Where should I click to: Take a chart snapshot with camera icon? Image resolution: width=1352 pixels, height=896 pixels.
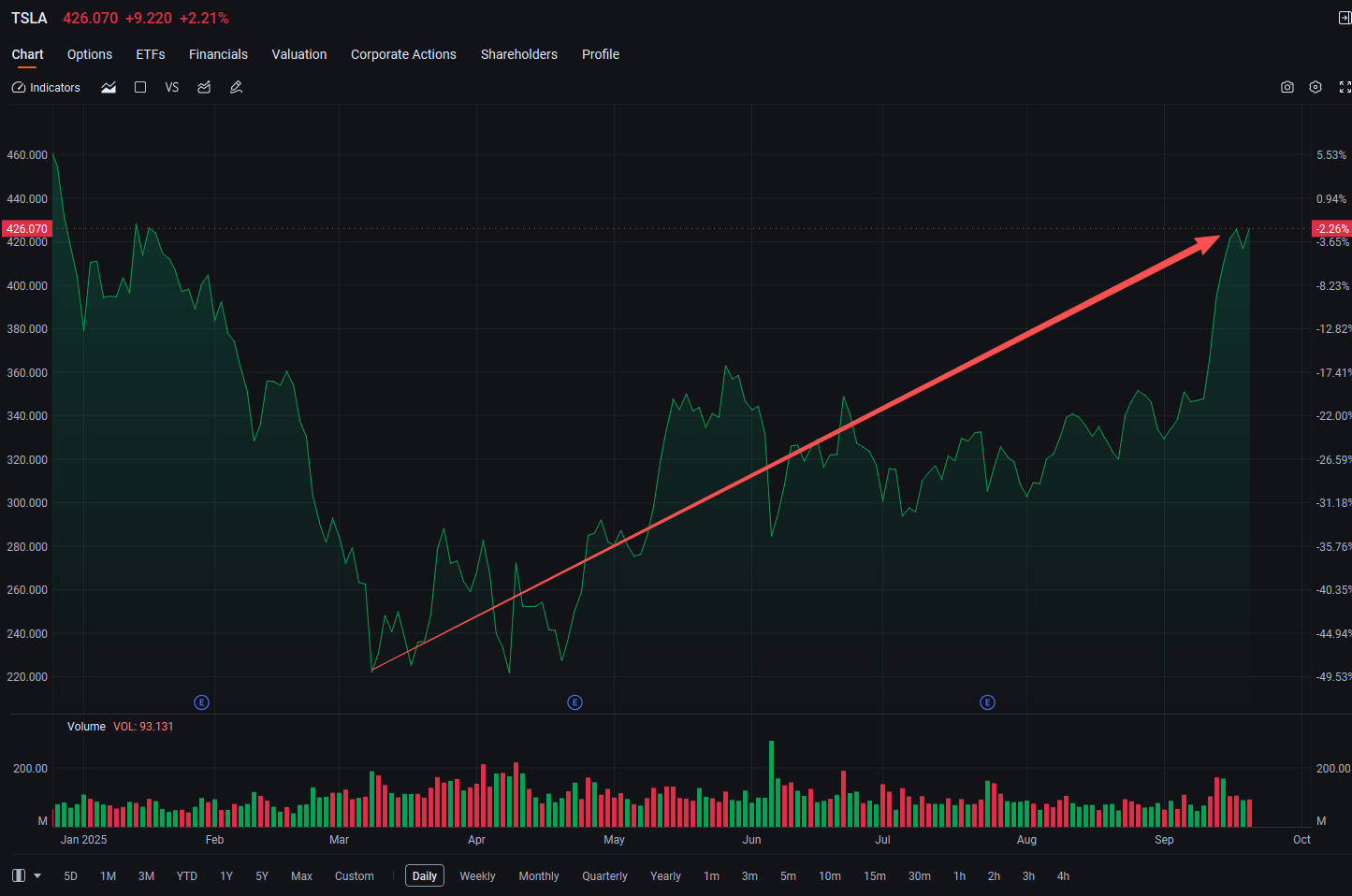1287,87
